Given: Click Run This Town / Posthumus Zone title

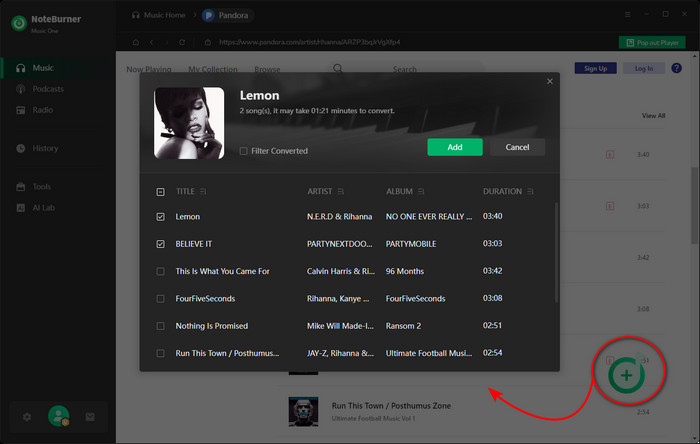Looking at the screenshot, I should tap(391, 406).
